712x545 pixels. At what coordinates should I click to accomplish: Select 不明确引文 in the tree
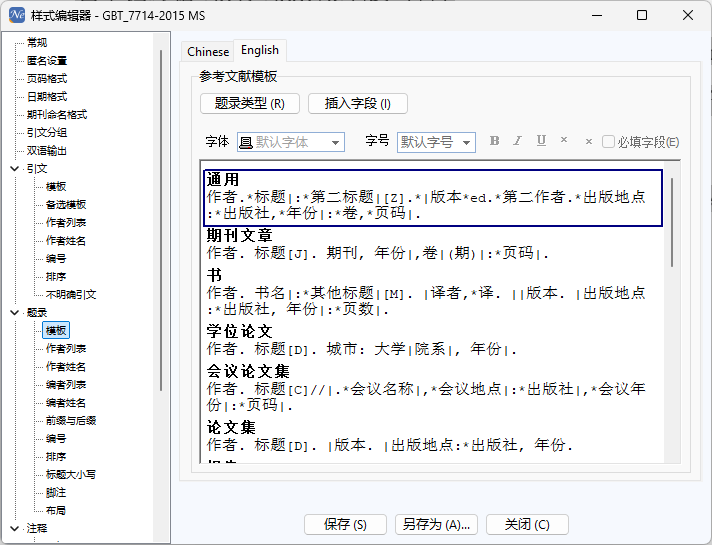pyautogui.click(x=71, y=295)
